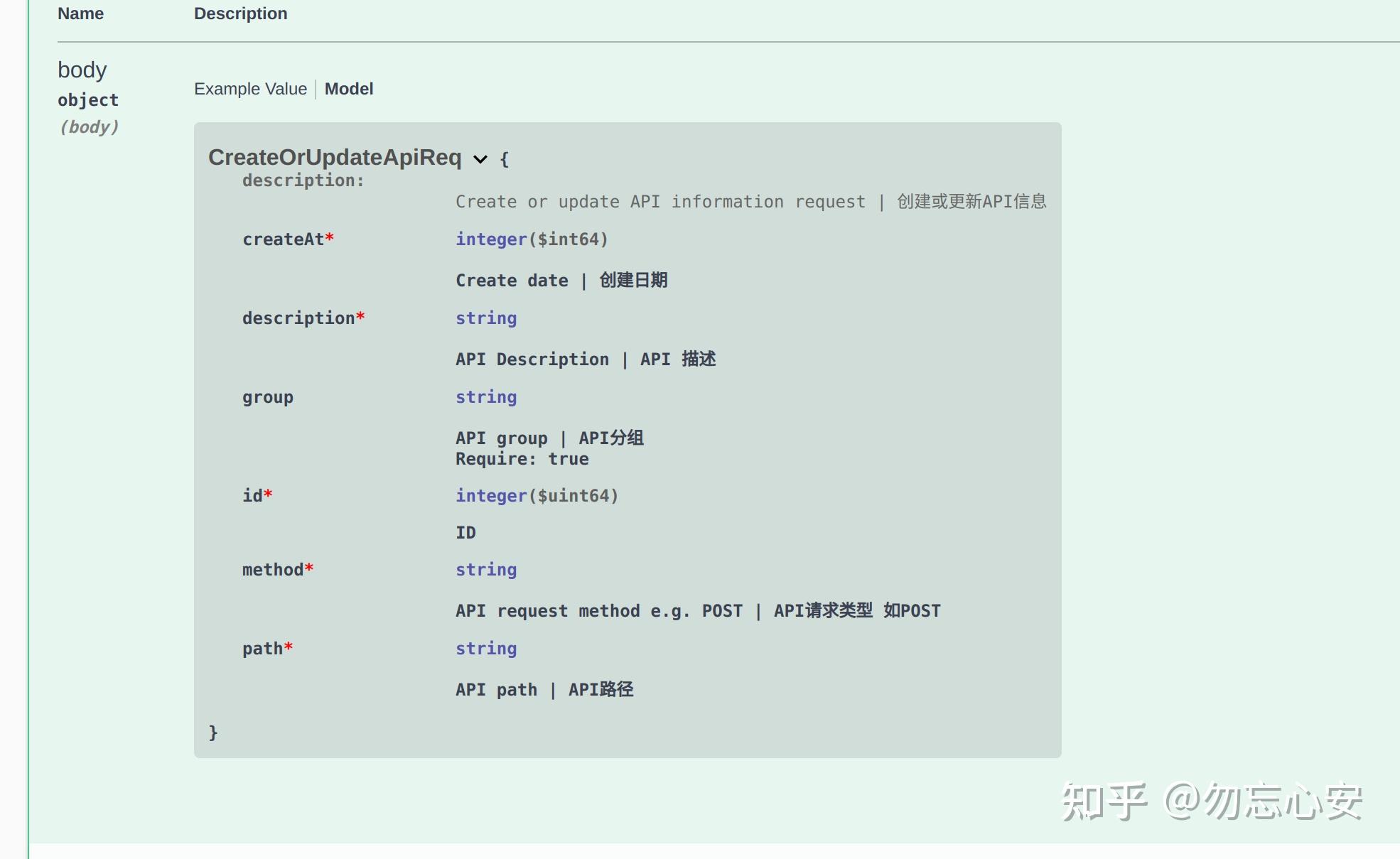Expand the CreateOrUpdateApiReq model schema
The width and height of the screenshot is (1400, 859).
point(480,157)
